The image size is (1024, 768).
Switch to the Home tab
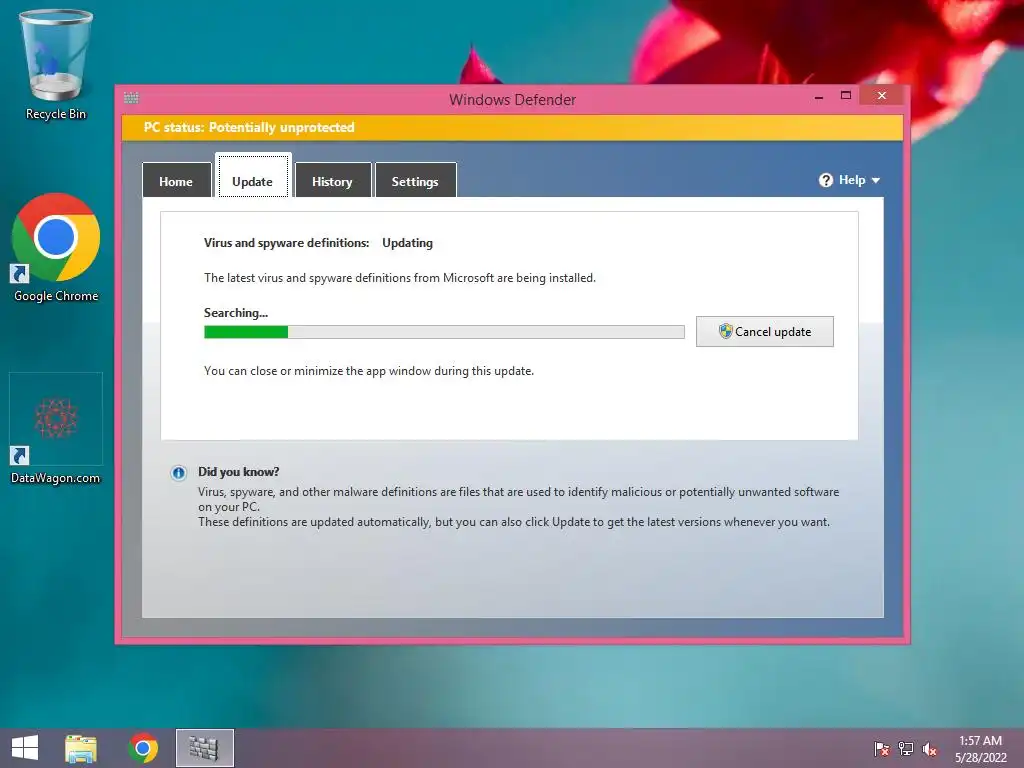point(176,180)
